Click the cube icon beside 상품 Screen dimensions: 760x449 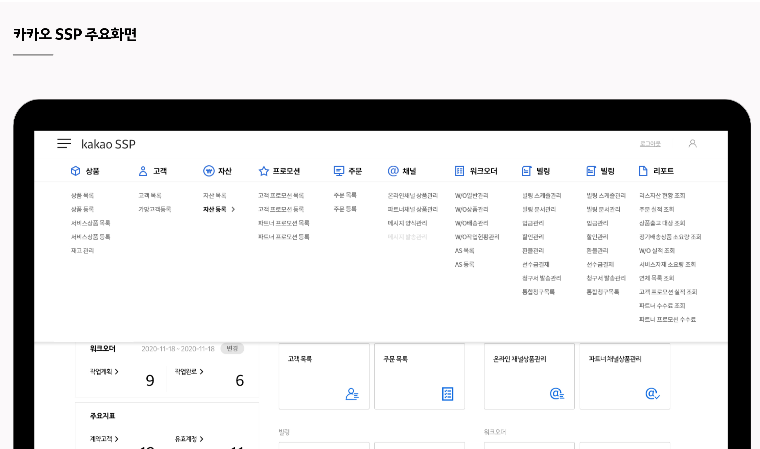click(75, 171)
